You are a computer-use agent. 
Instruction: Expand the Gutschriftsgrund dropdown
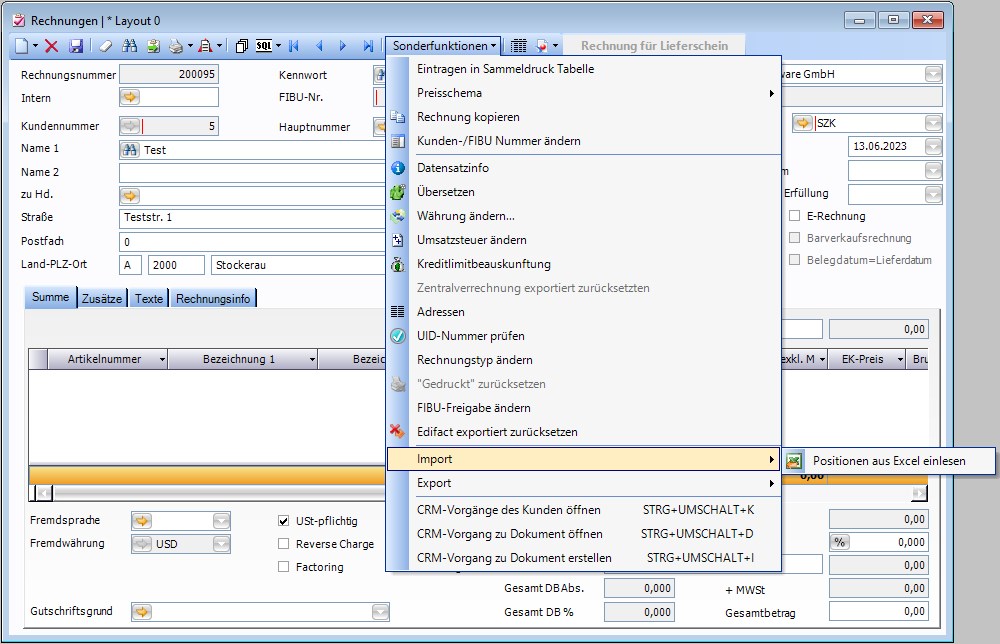(x=380, y=612)
